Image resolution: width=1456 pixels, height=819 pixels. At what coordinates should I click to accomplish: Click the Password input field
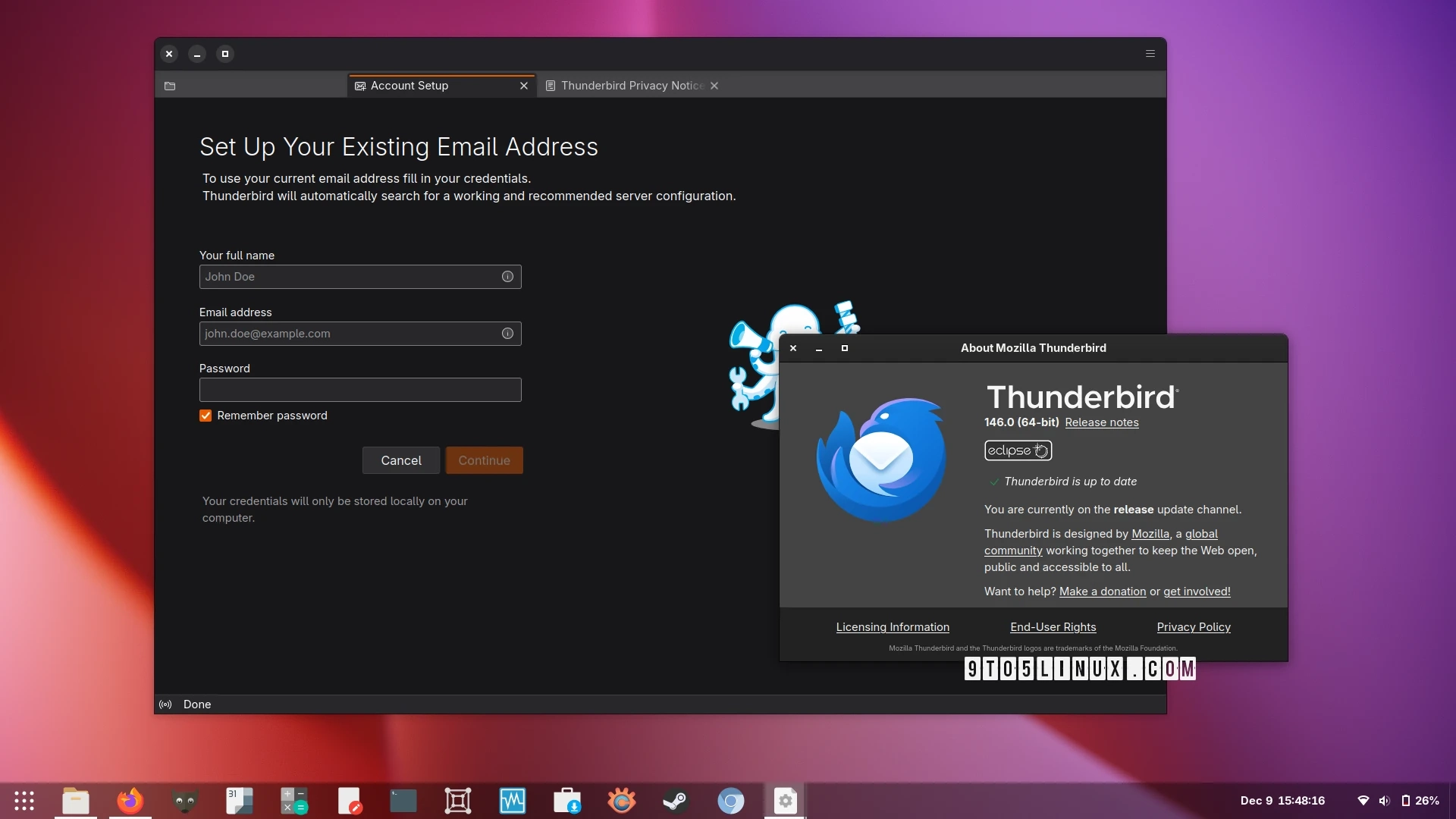(x=359, y=389)
